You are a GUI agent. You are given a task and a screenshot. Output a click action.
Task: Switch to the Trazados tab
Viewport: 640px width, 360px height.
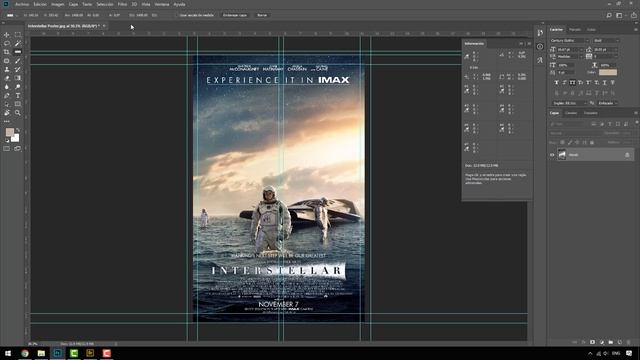(590, 113)
